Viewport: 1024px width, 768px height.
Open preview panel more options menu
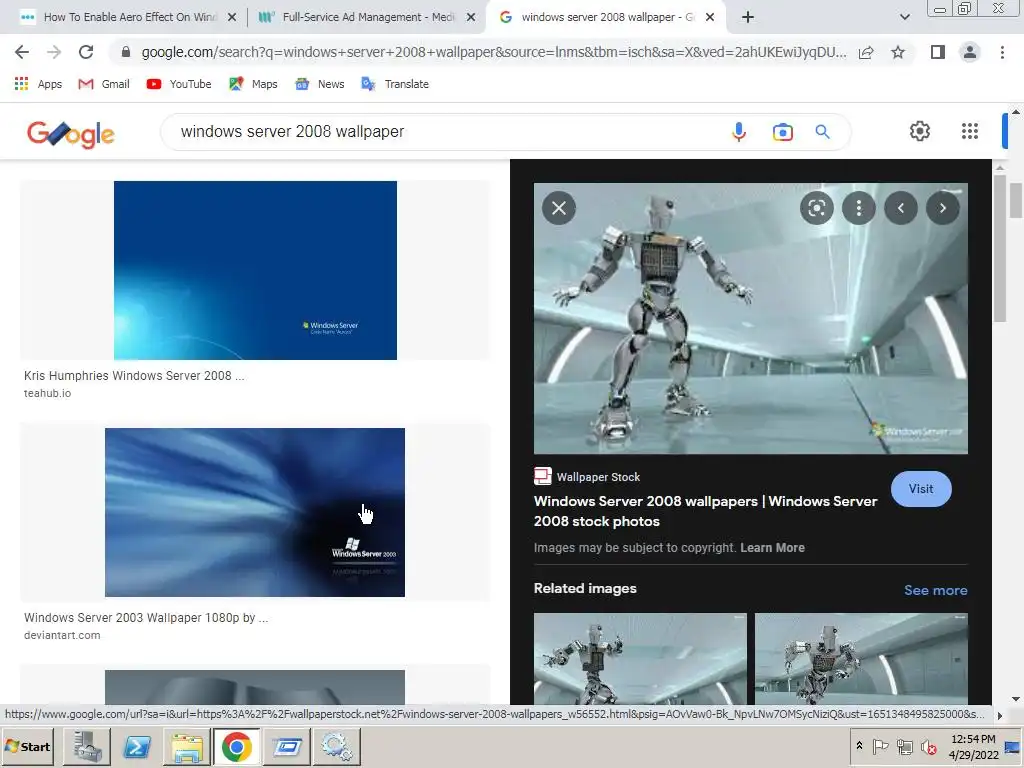click(x=858, y=208)
